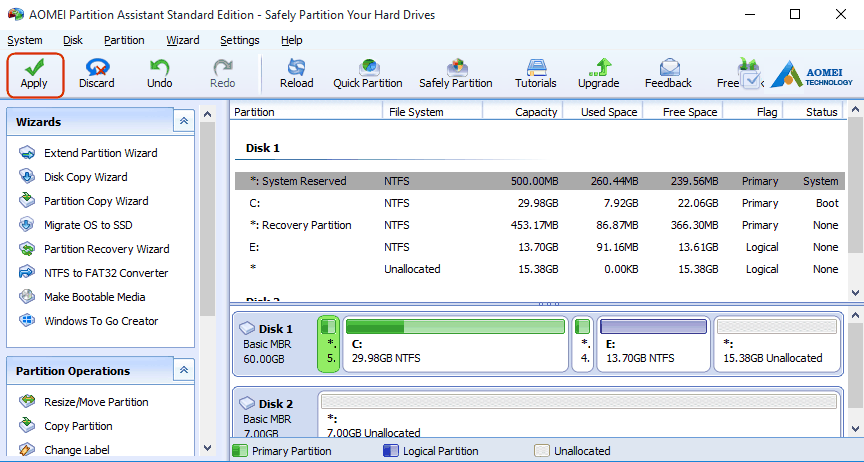Sort by the Flag column header
This screenshot has width=864, height=462.
753,112
